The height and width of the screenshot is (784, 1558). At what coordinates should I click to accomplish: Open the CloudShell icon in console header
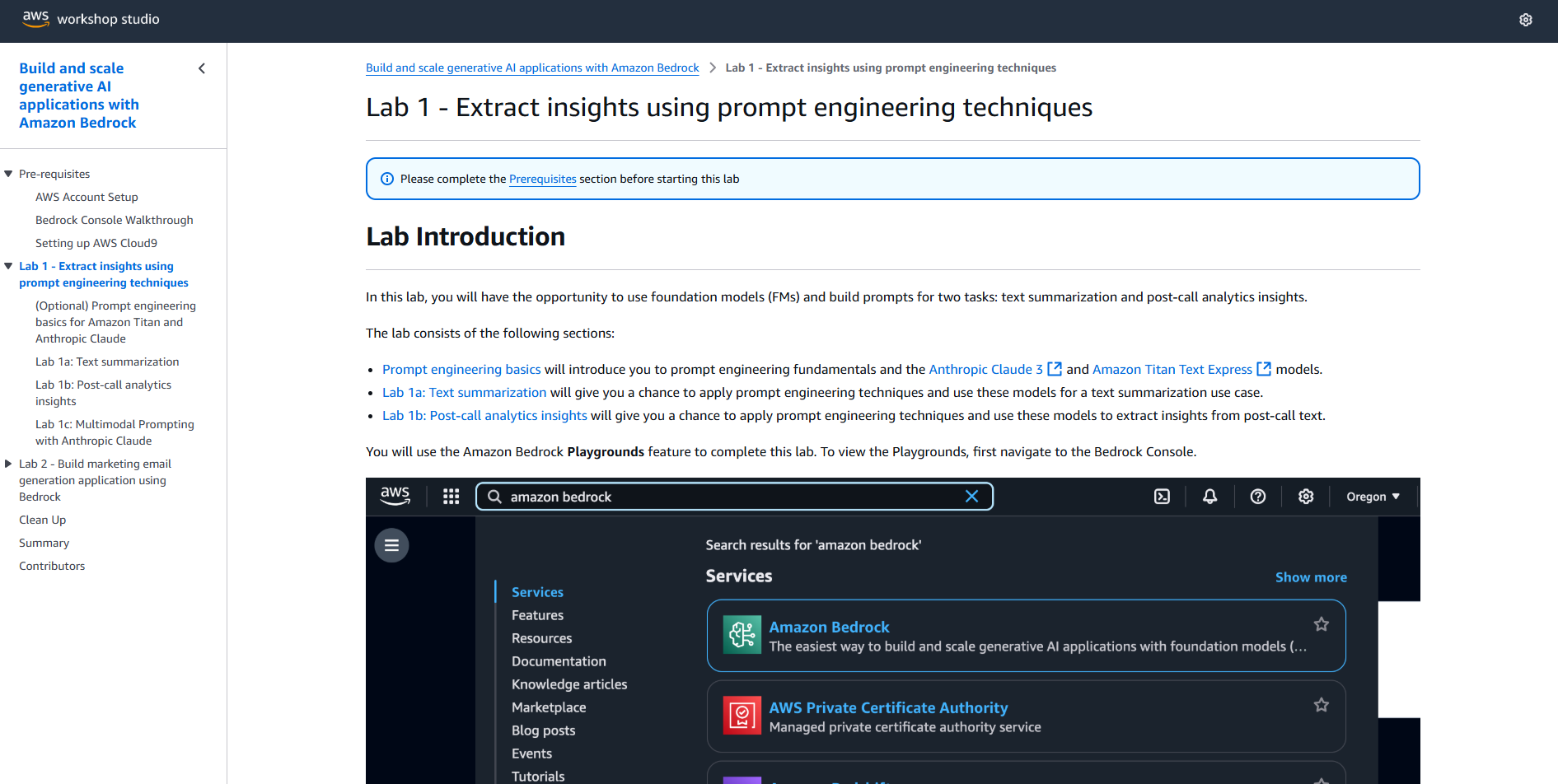click(x=1162, y=497)
